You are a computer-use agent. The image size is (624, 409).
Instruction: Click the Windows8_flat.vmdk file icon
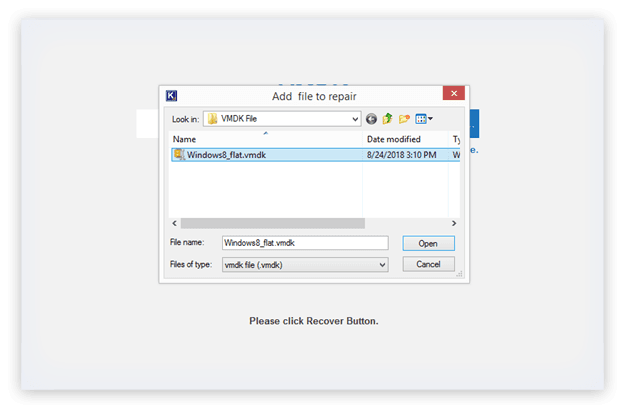[x=178, y=155]
